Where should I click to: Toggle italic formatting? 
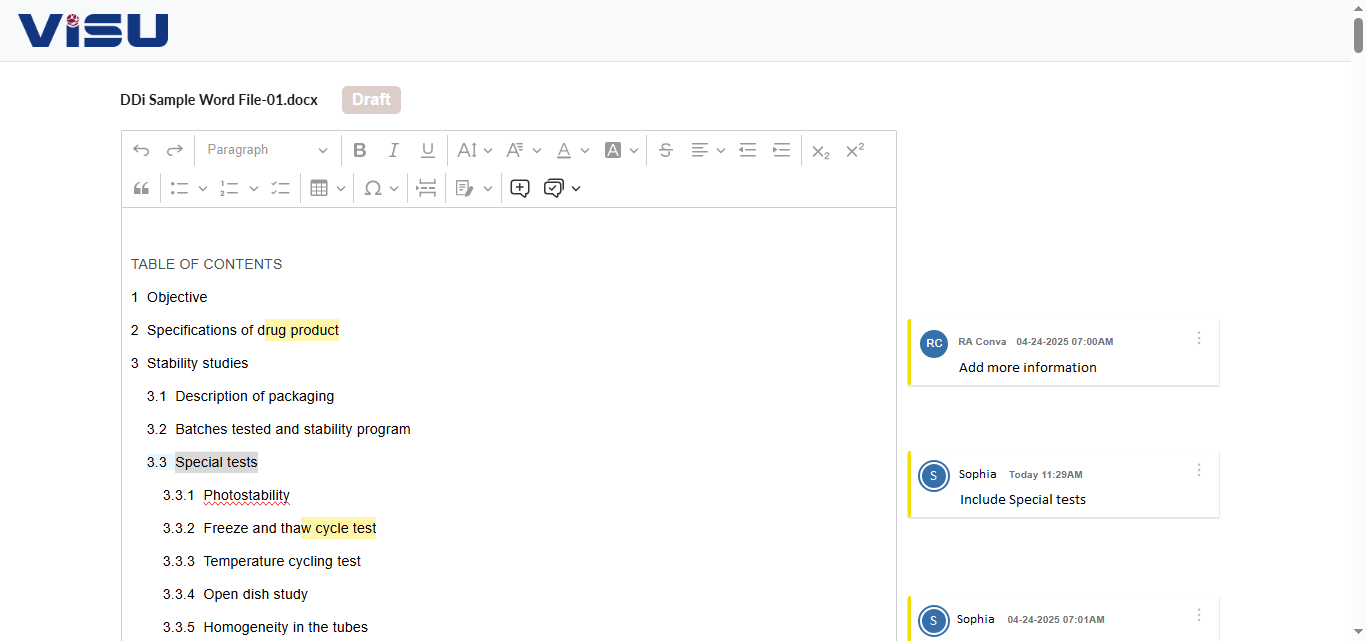pos(393,150)
